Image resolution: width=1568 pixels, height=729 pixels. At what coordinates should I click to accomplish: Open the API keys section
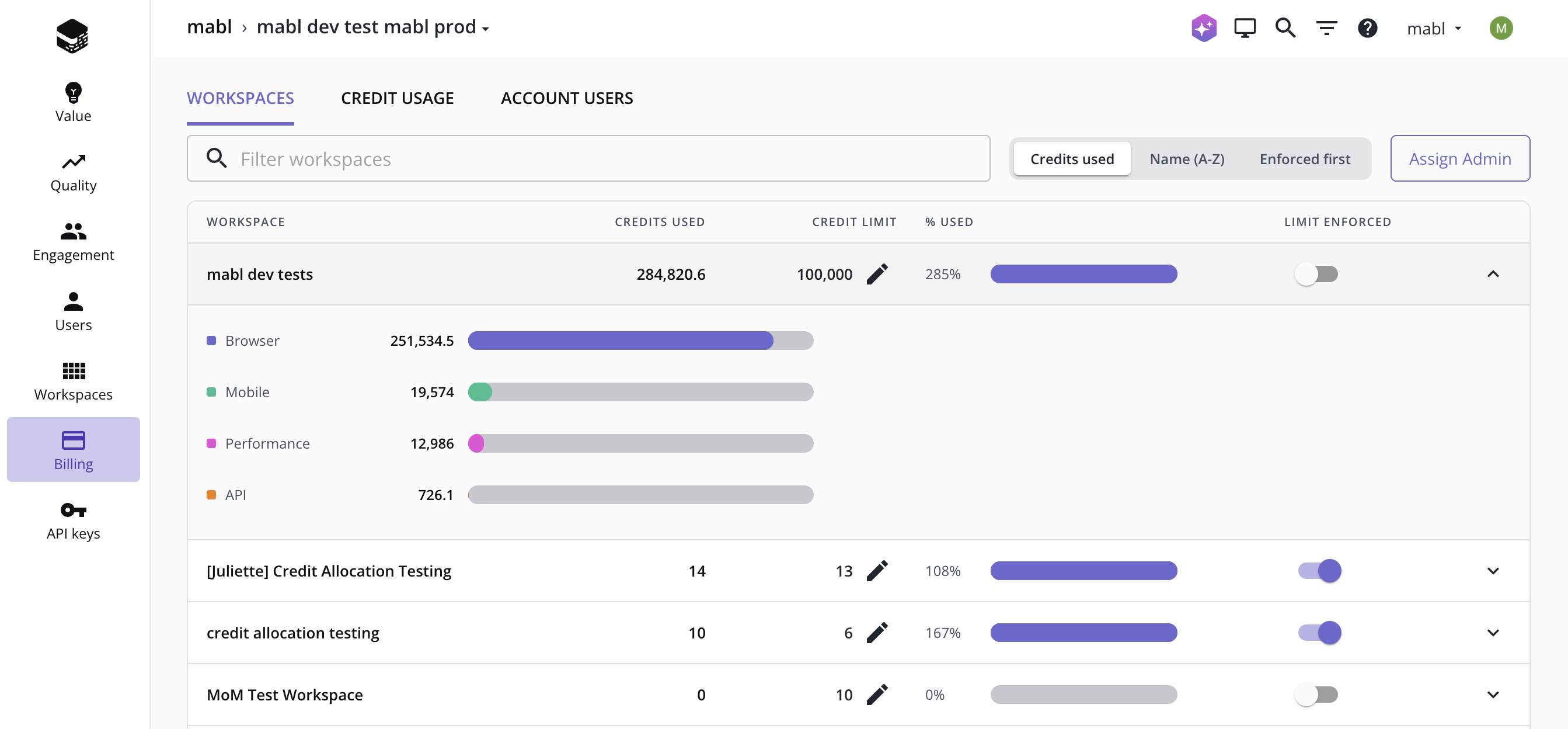73,520
